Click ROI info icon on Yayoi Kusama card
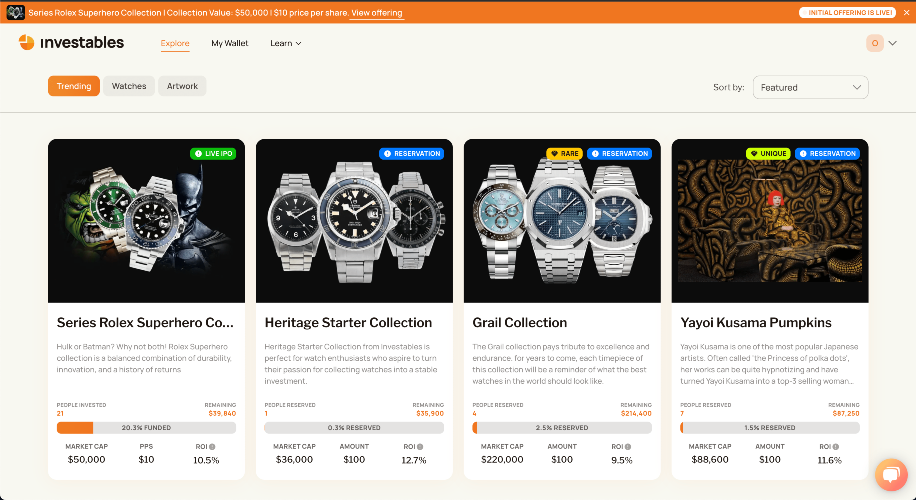This screenshot has width=916, height=500. (836, 447)
